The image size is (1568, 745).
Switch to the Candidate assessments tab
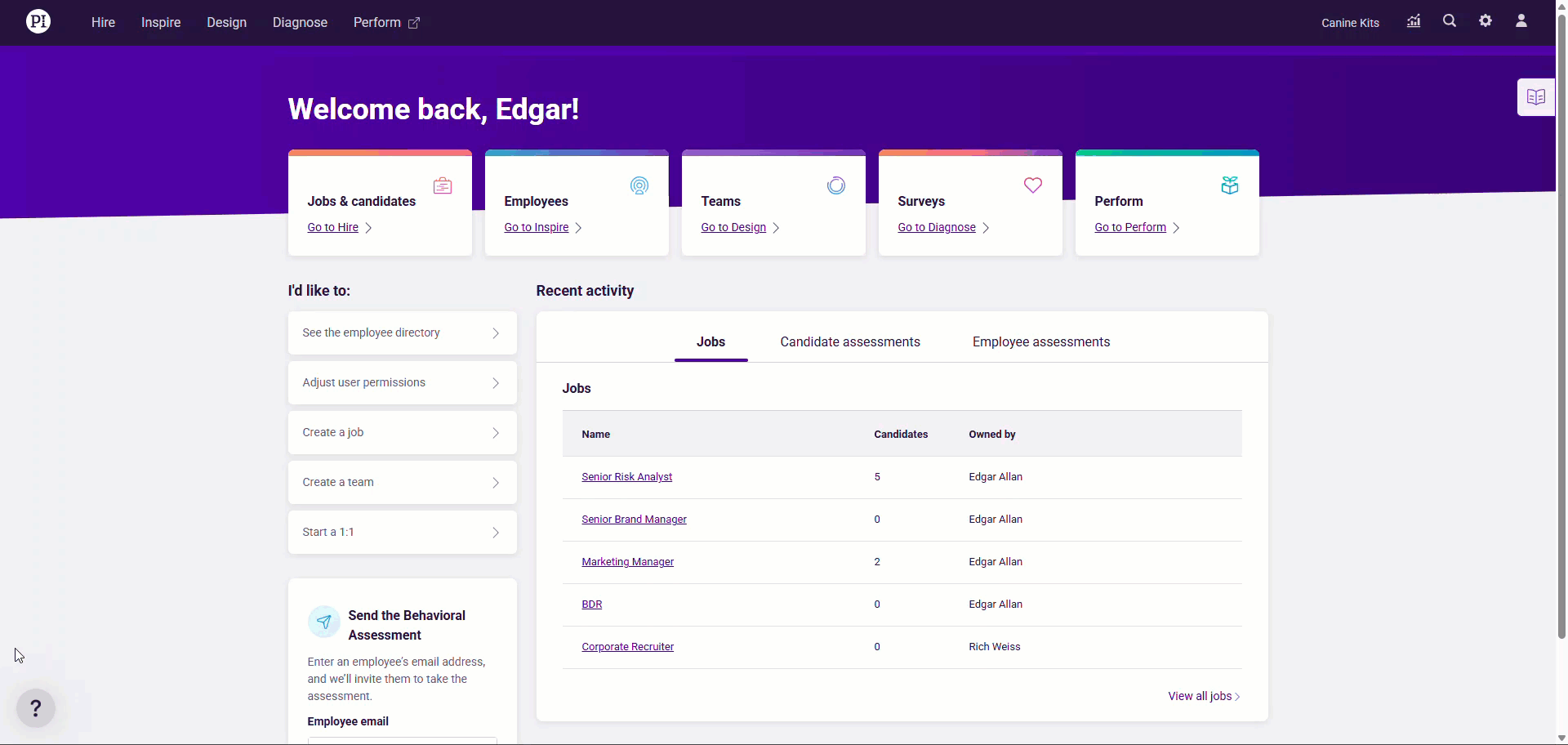click(x=849, y=342)
